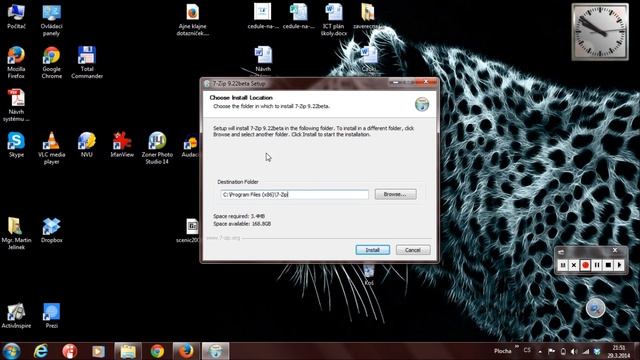Viewport: 640px width, 360px height.
Task: Switch to Firefox in the taskbar
Action: [x=186, y=351]
